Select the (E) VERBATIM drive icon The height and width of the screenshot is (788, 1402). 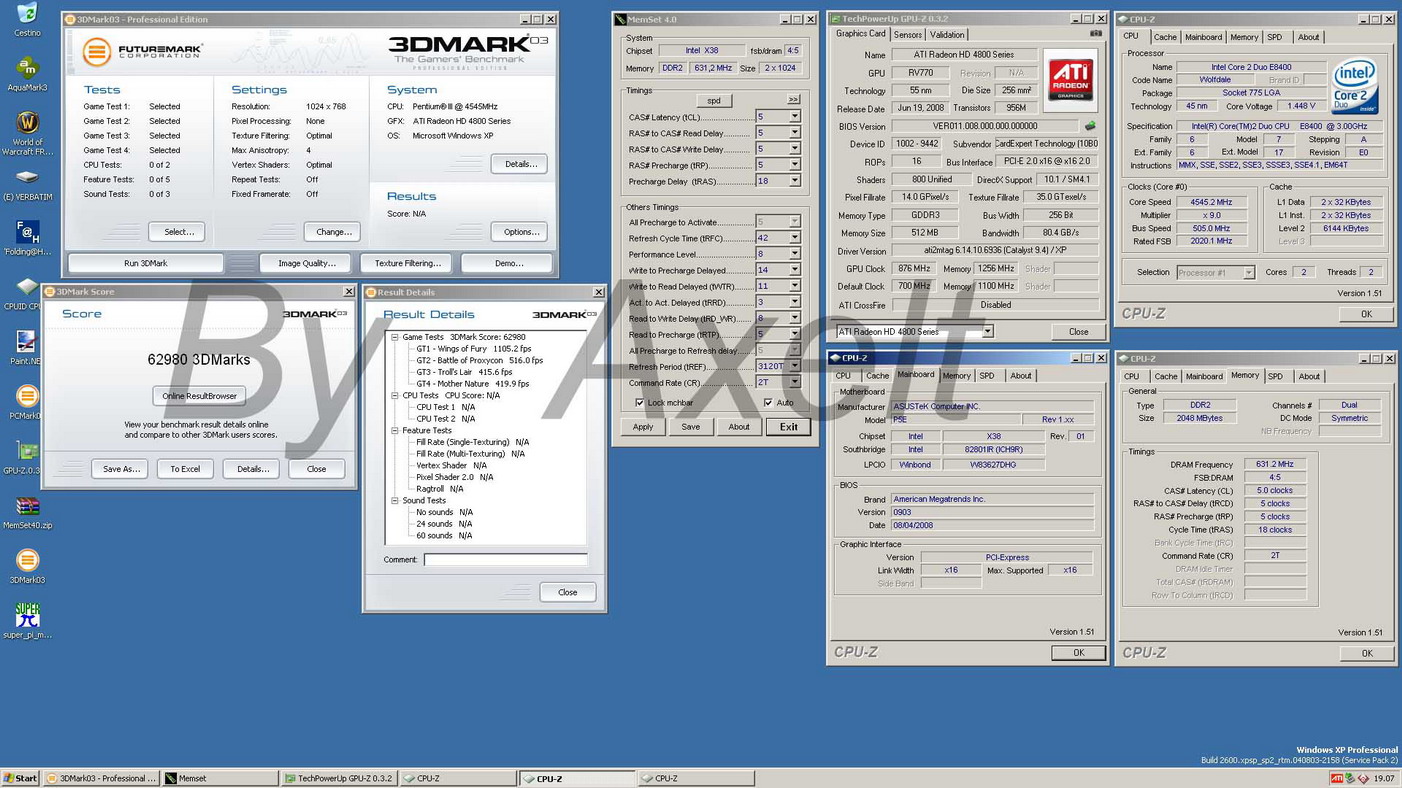click(x=27, y=184)
